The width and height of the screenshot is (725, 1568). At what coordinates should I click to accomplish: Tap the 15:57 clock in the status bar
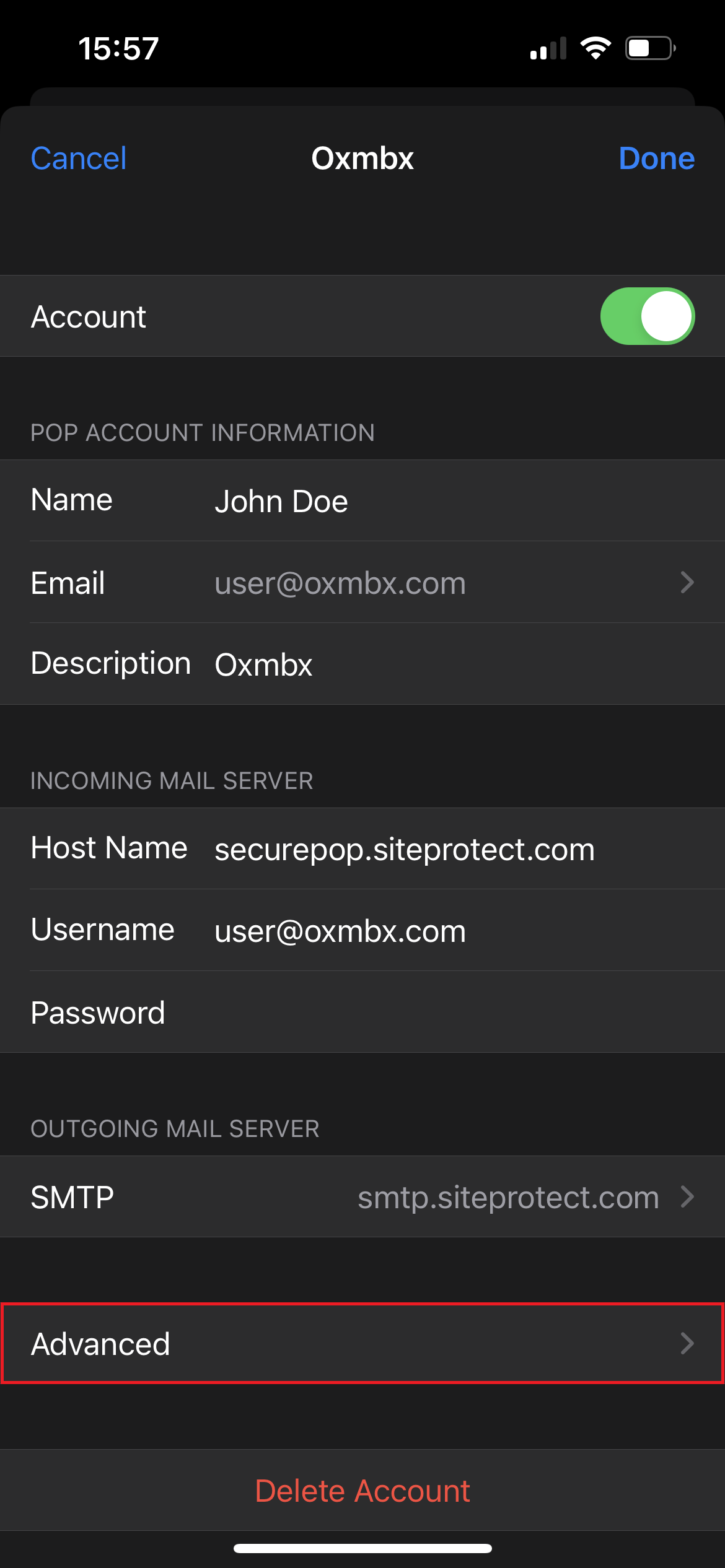click(x=118, y=48)
